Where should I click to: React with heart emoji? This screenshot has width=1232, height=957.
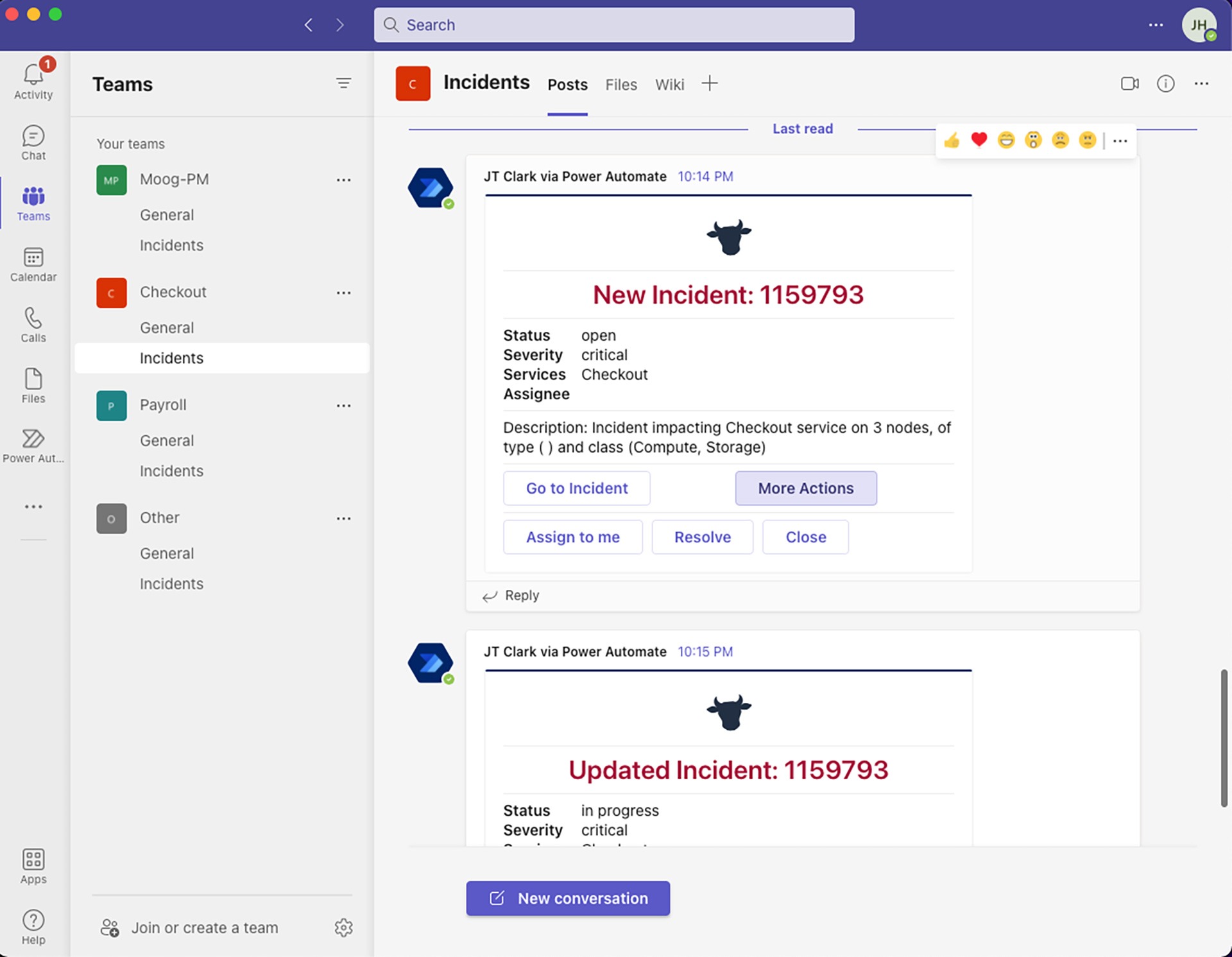(979, 139)
